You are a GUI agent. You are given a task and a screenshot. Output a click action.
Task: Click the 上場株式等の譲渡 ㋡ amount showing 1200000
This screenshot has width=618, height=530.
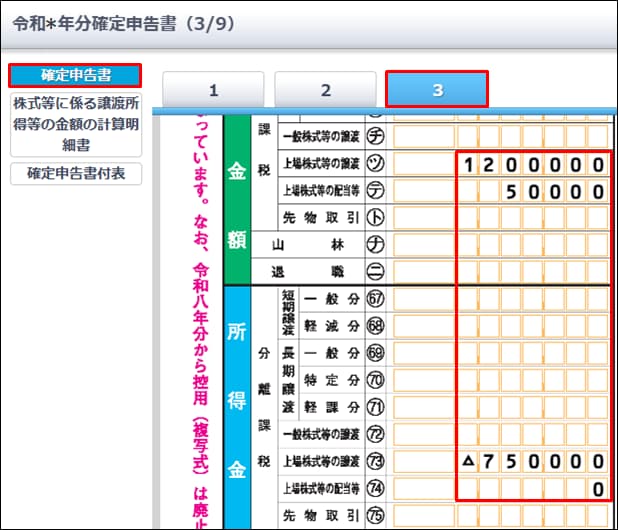(x=532, y=164)
